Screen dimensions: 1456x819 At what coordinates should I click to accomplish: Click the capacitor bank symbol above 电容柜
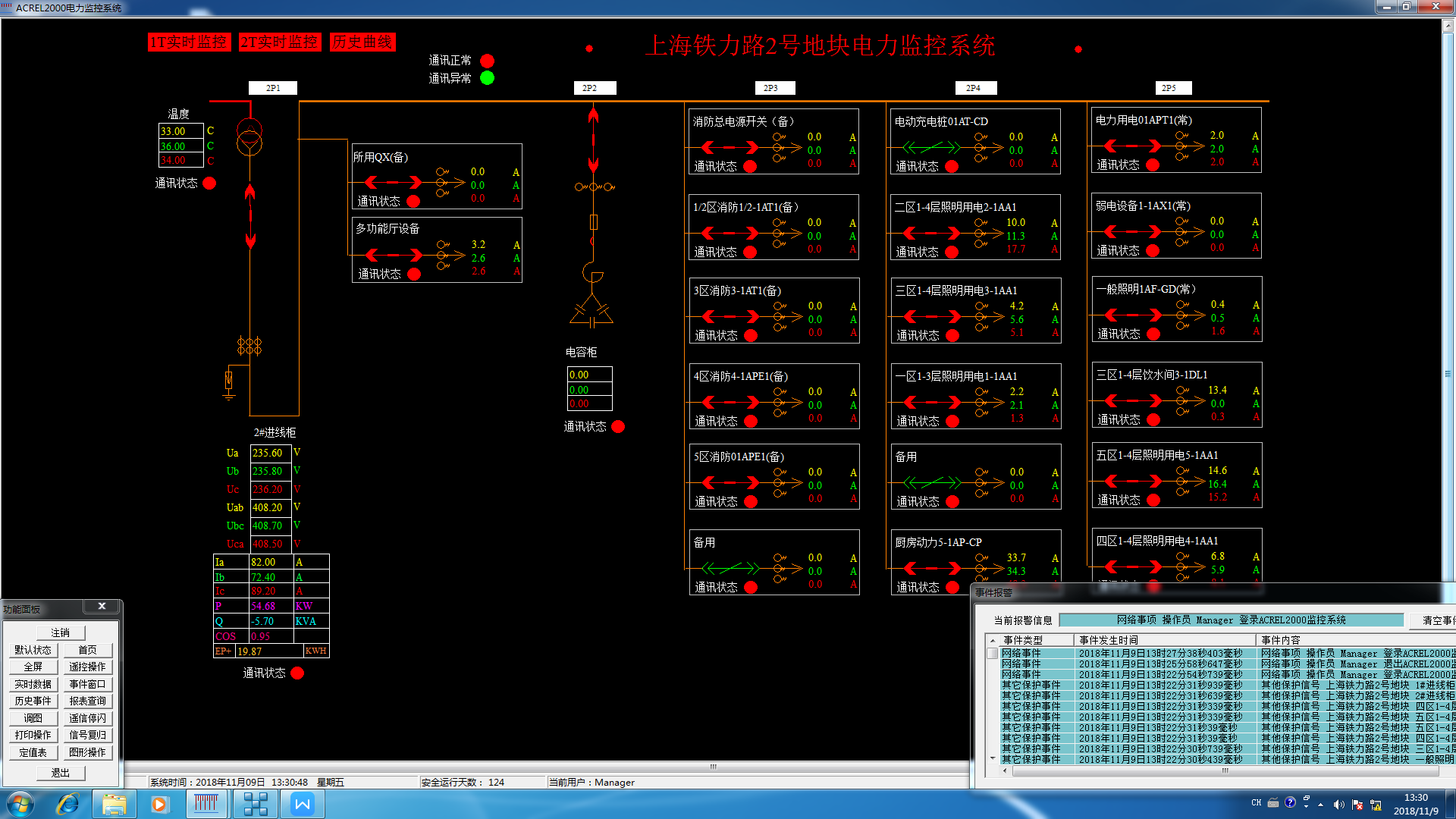(x=591, y=311)
